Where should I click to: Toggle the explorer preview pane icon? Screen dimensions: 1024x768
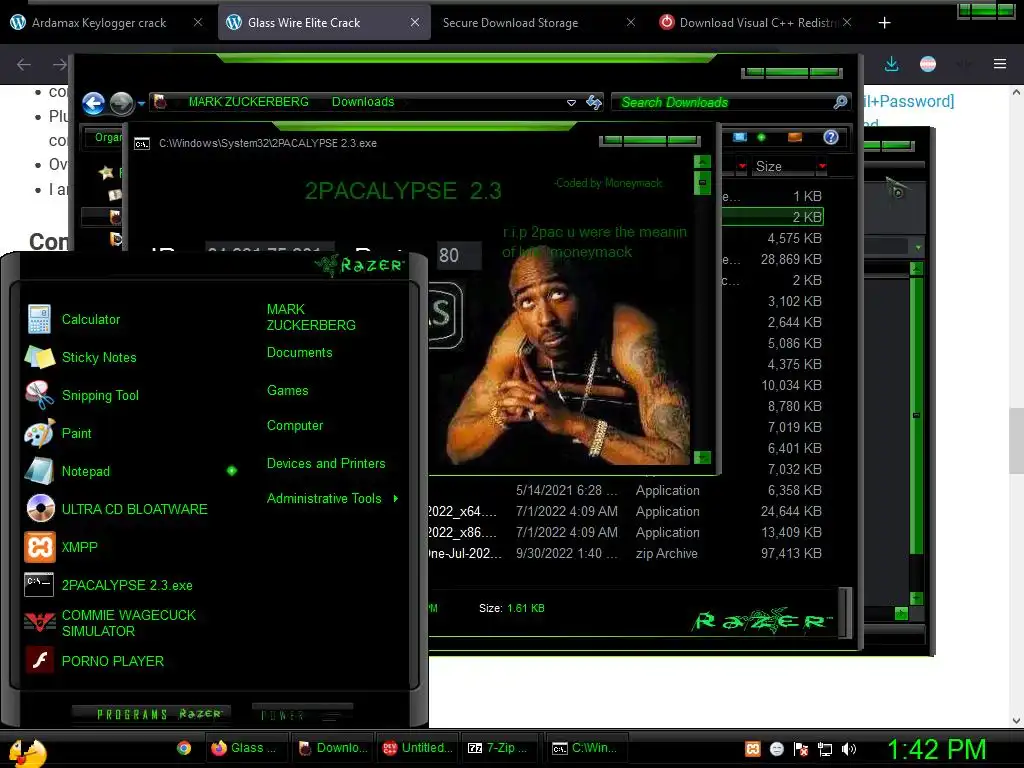point(795,136)
